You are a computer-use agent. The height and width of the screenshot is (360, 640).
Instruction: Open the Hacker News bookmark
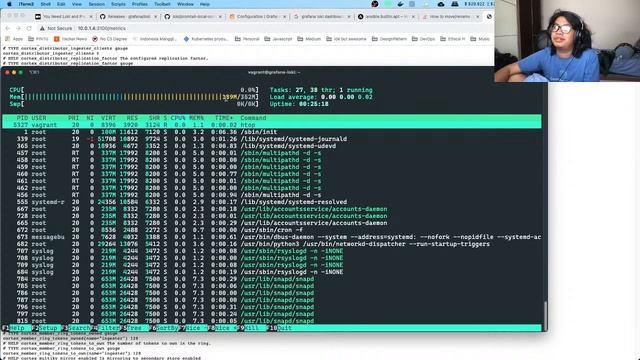pos(70,39)
